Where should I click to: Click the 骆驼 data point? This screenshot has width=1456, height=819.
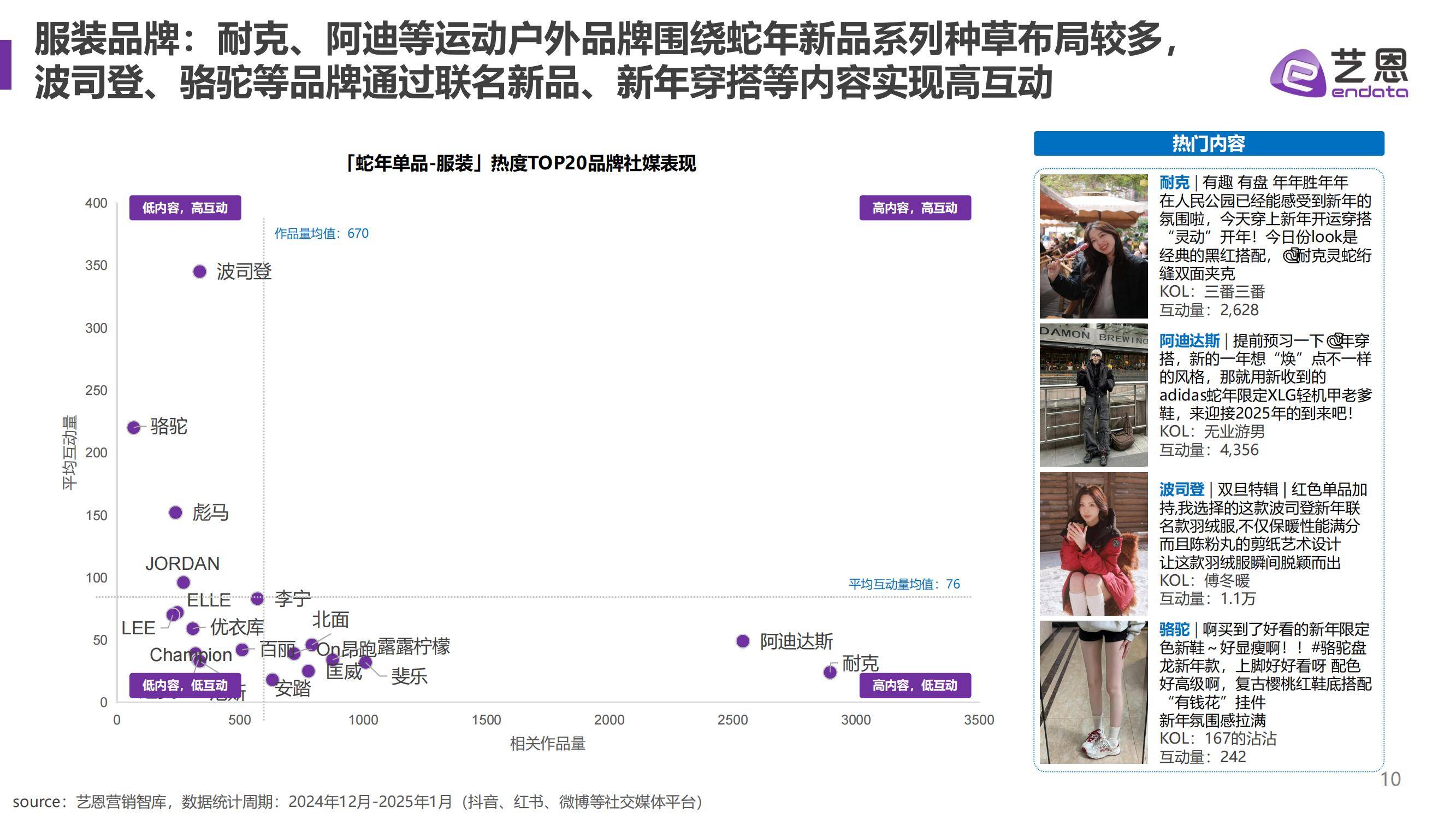tap(133, 427)
